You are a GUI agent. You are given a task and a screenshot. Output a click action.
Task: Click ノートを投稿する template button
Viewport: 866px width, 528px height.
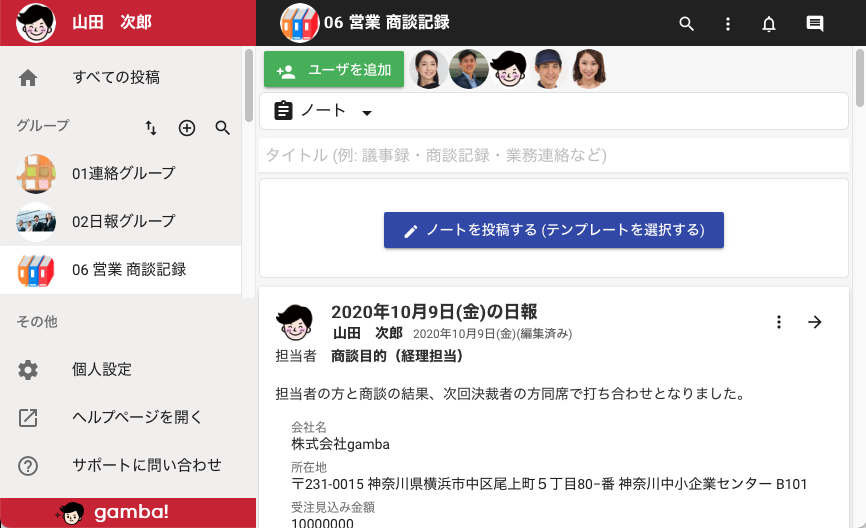tap(554, 230)
